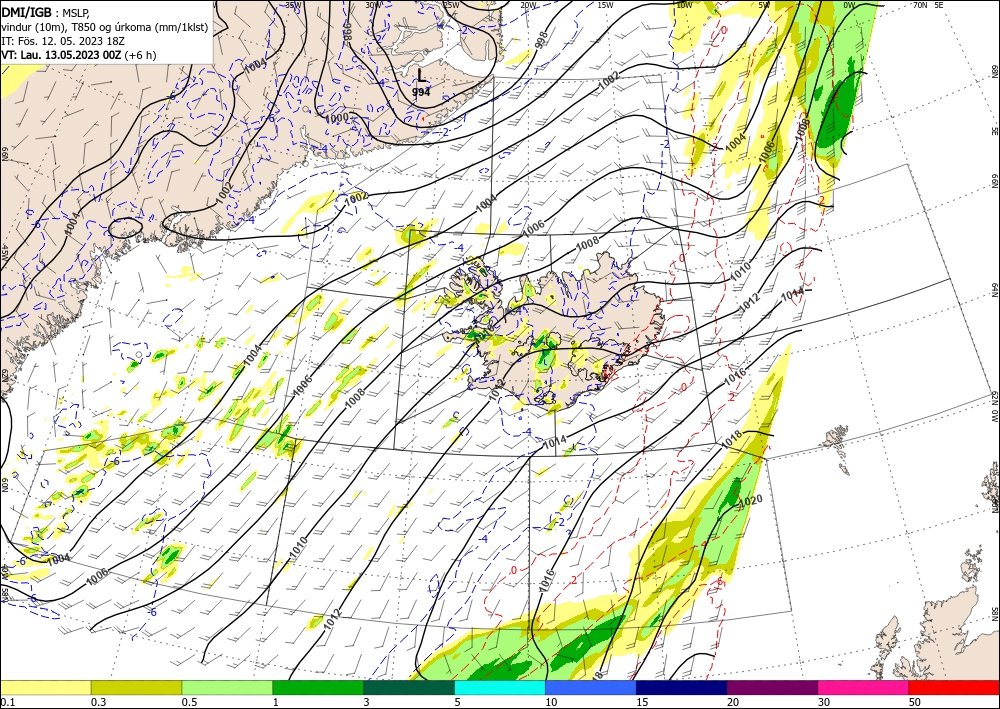This screenshot has width=1000, height=709.
Task: Click the '45W' longitude label
Action: 4,253
